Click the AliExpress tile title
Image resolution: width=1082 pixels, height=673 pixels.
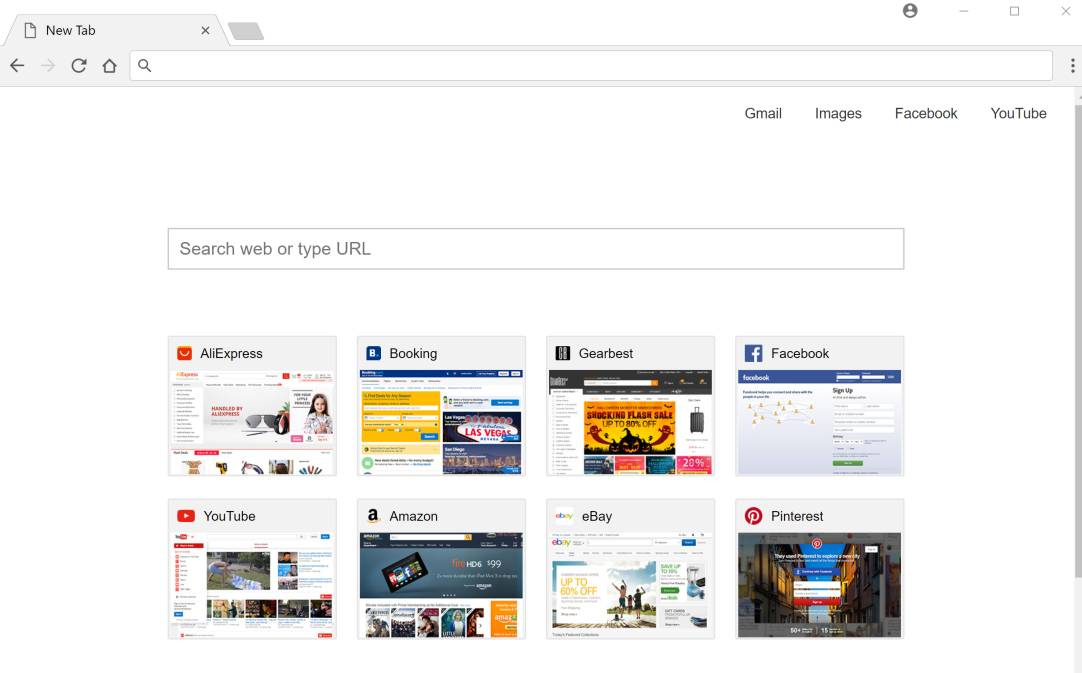231,353
